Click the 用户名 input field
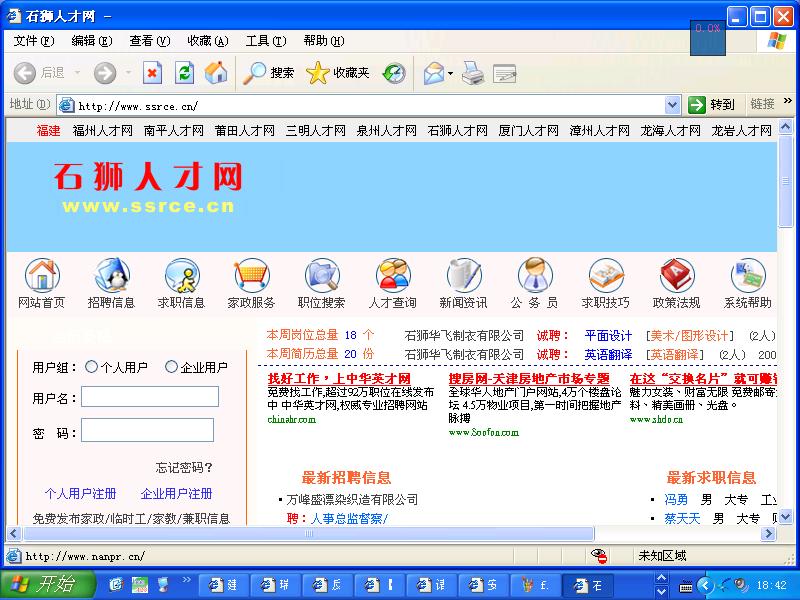800x600 pixels. click(150, 396)
